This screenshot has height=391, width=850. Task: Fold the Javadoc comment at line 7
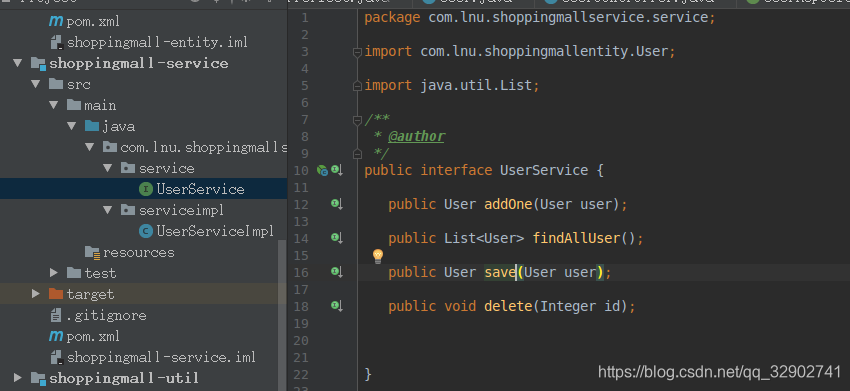click(x=357, y=119)
